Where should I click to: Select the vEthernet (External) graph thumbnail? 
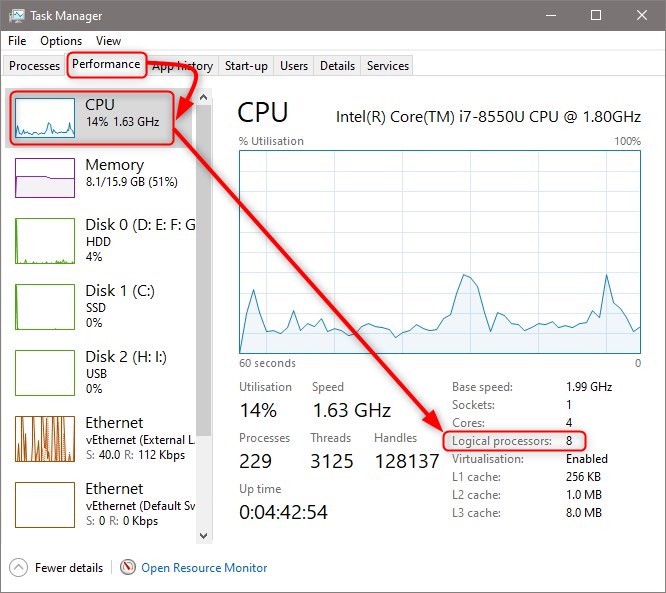[x=45, y=439]
